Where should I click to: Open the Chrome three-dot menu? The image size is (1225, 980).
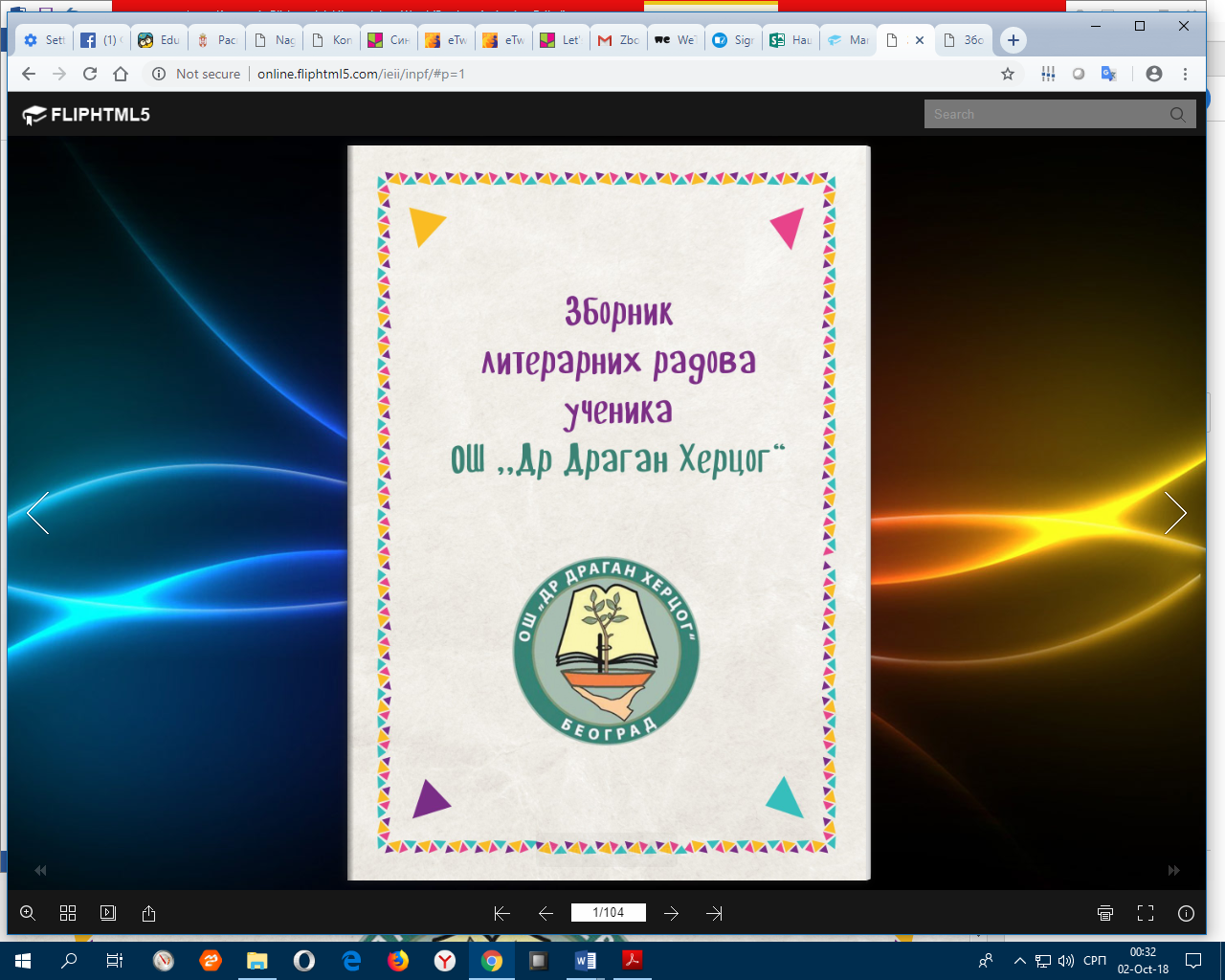[1185, 74]
